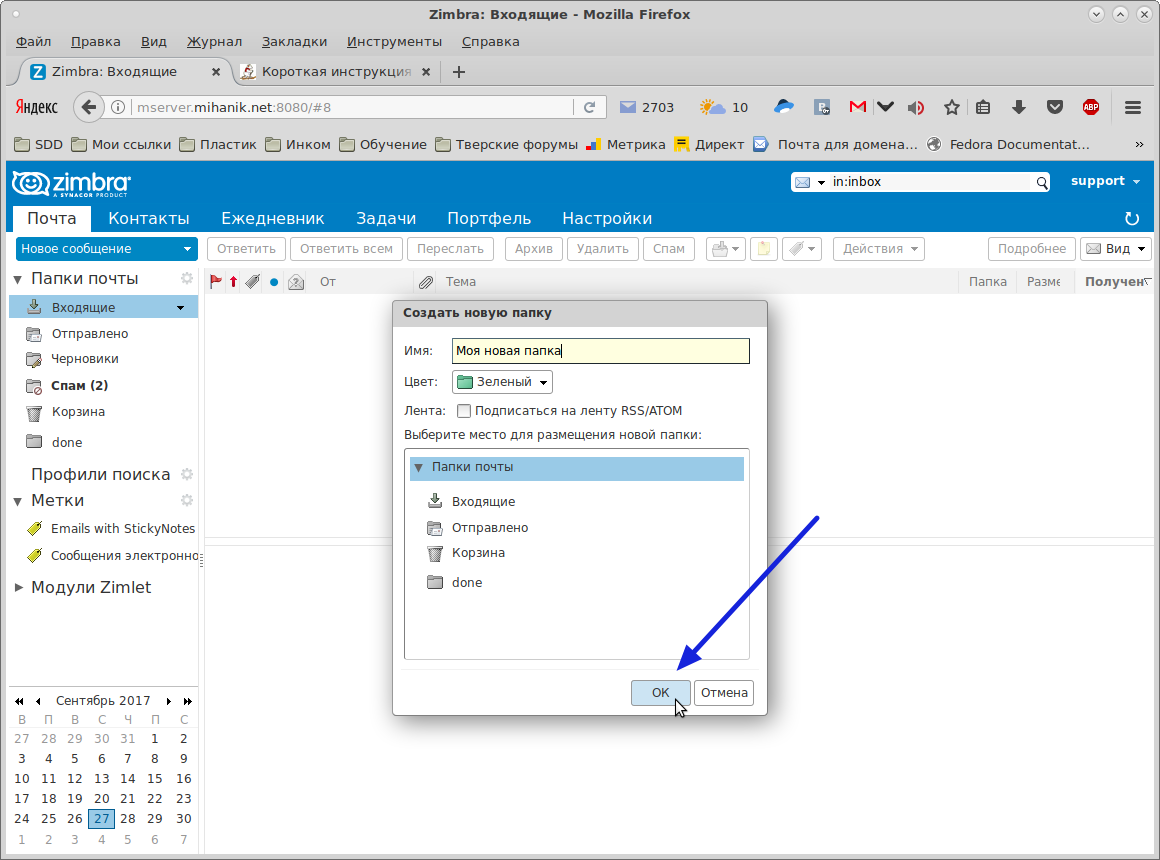Open support account dropdown
This screenshot has height=860, width=1160.
(1105, 181)
